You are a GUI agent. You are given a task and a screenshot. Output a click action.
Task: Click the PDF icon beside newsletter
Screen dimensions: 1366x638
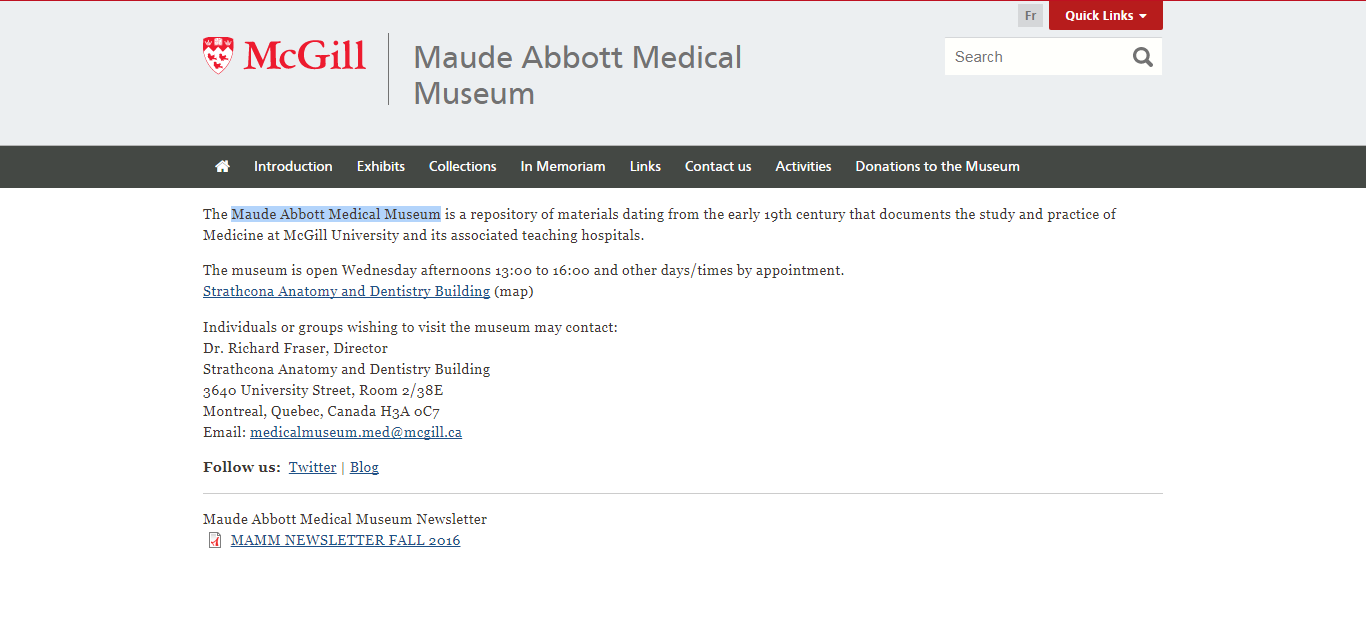[215, 540]
